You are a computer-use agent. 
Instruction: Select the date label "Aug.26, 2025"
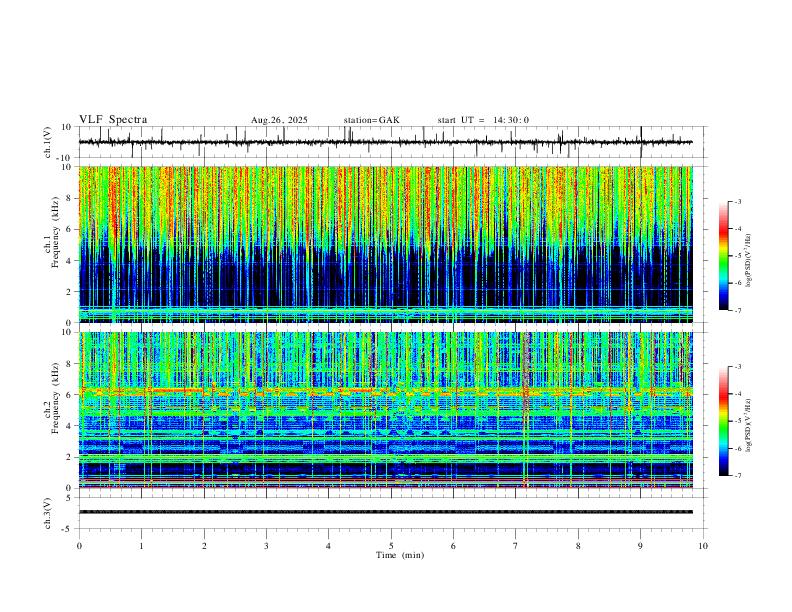[x=279, y=120]
